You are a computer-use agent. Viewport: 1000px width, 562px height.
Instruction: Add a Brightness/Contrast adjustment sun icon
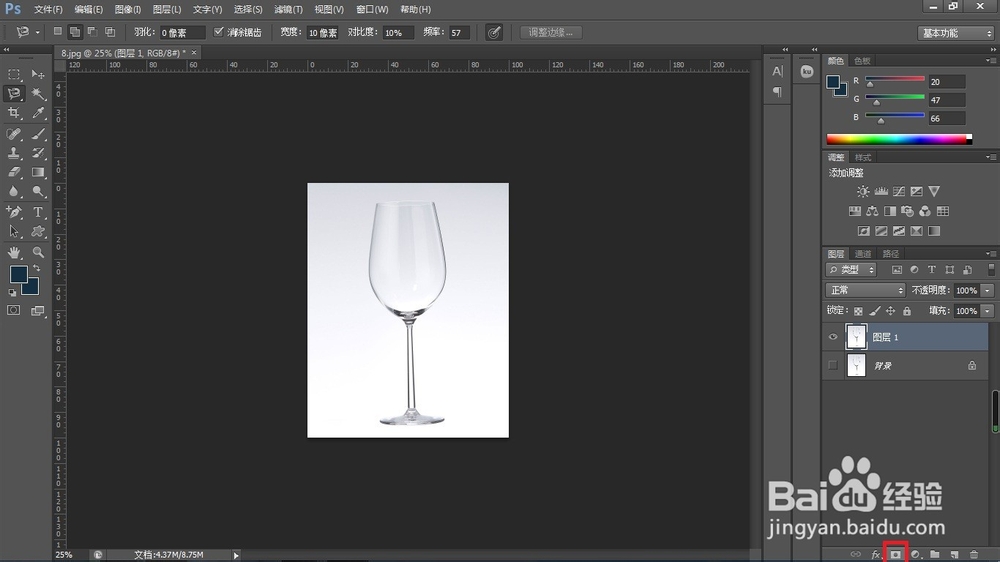[863, 191]
